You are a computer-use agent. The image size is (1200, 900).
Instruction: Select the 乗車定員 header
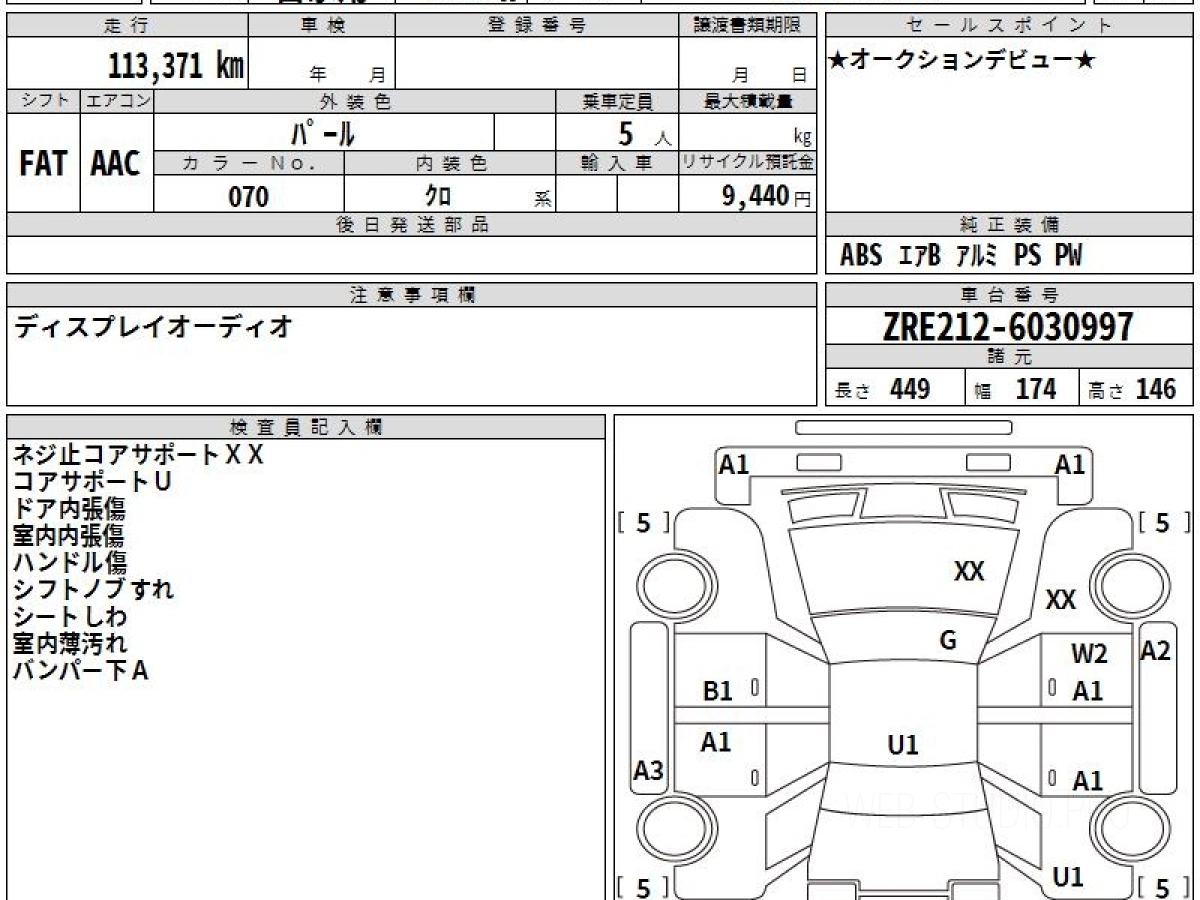(617, 101)
